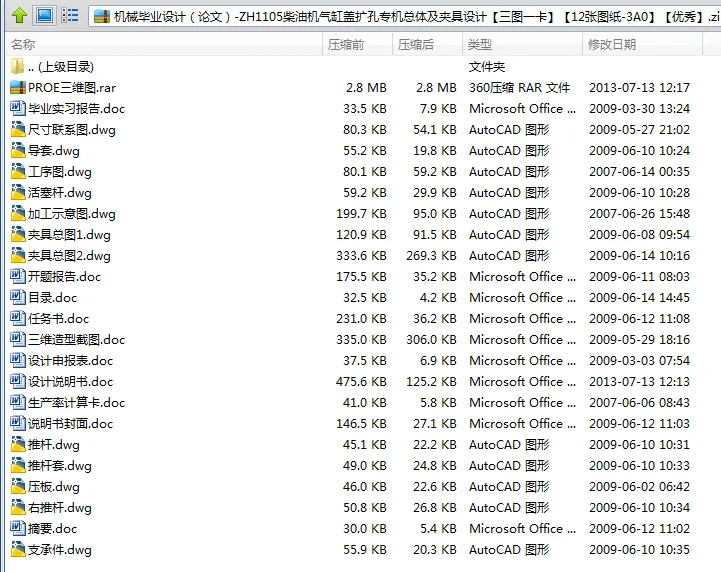Select the PROE三维图.rar archive icon

18,87
